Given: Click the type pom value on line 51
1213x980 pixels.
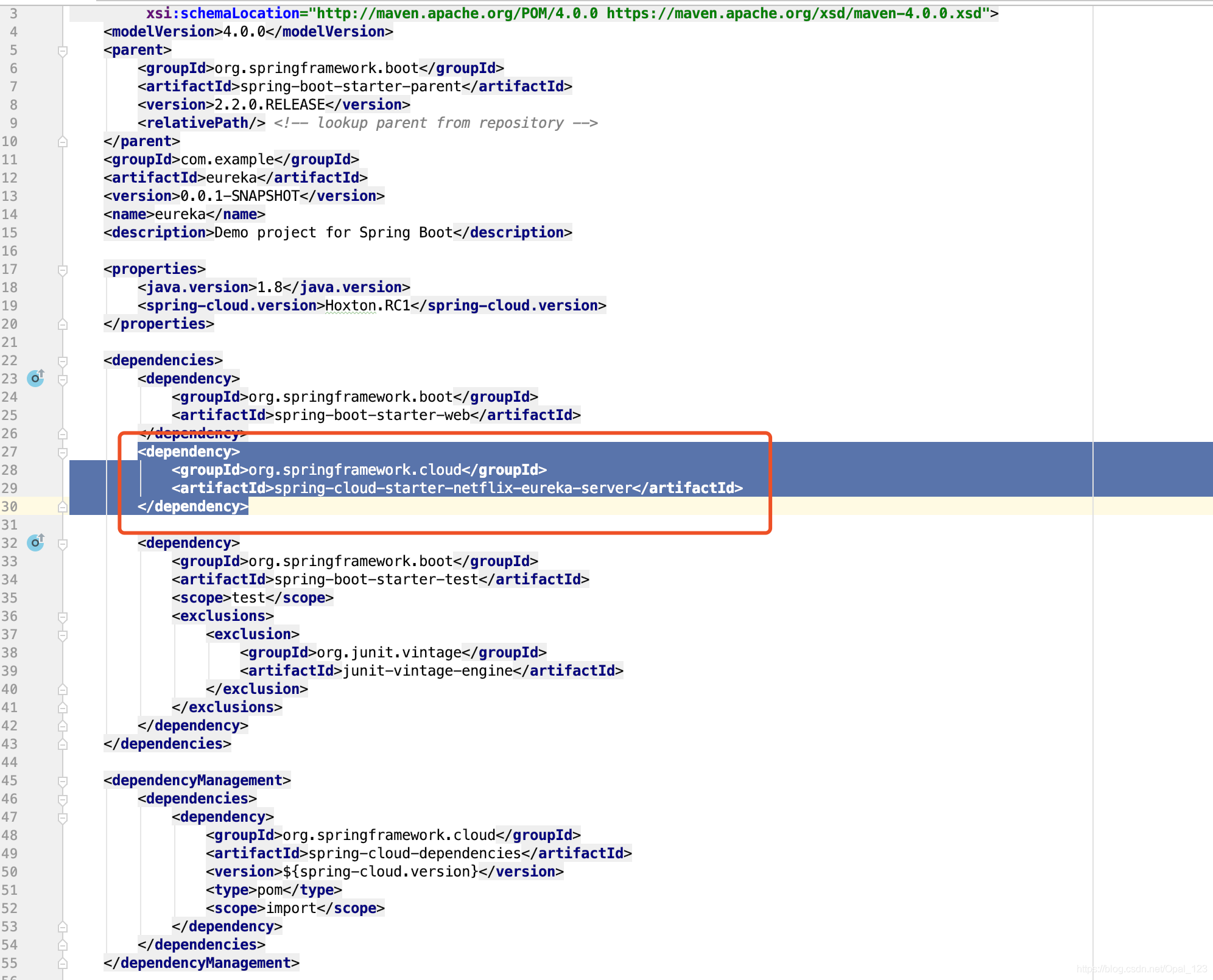Looking at the screenshot, I should (x=270, y=890).
